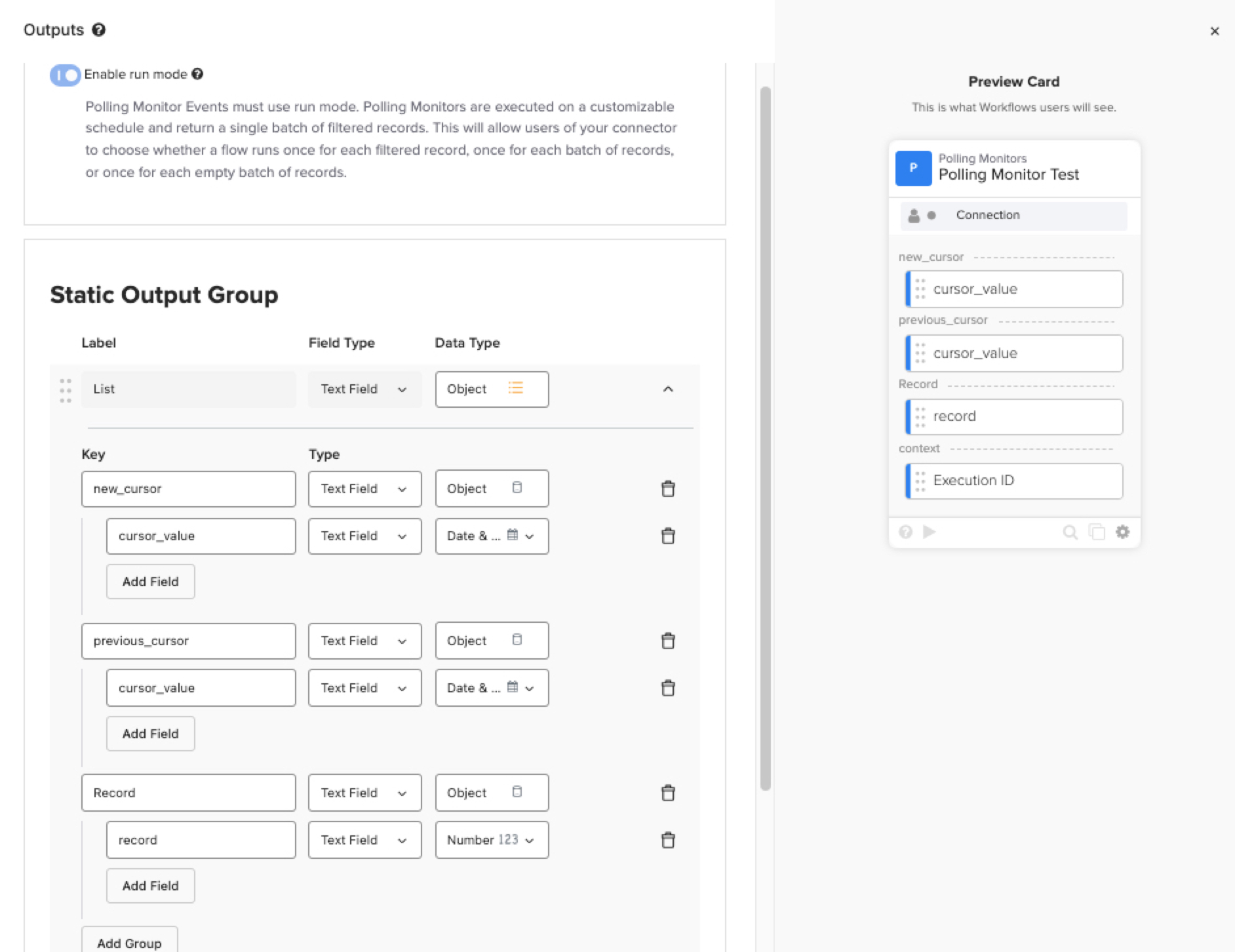Click the Add Group button

129,942
